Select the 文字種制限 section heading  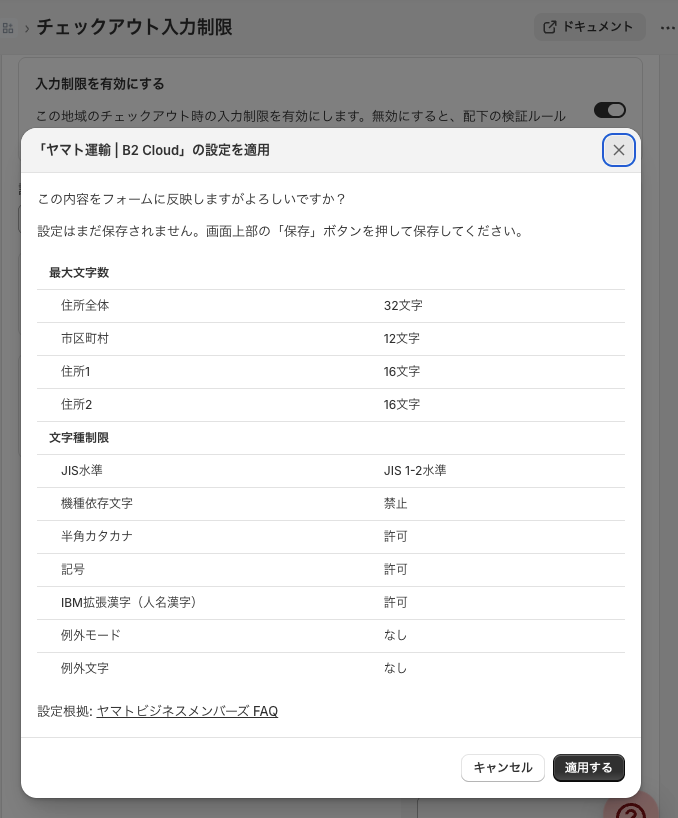(79, 437)
